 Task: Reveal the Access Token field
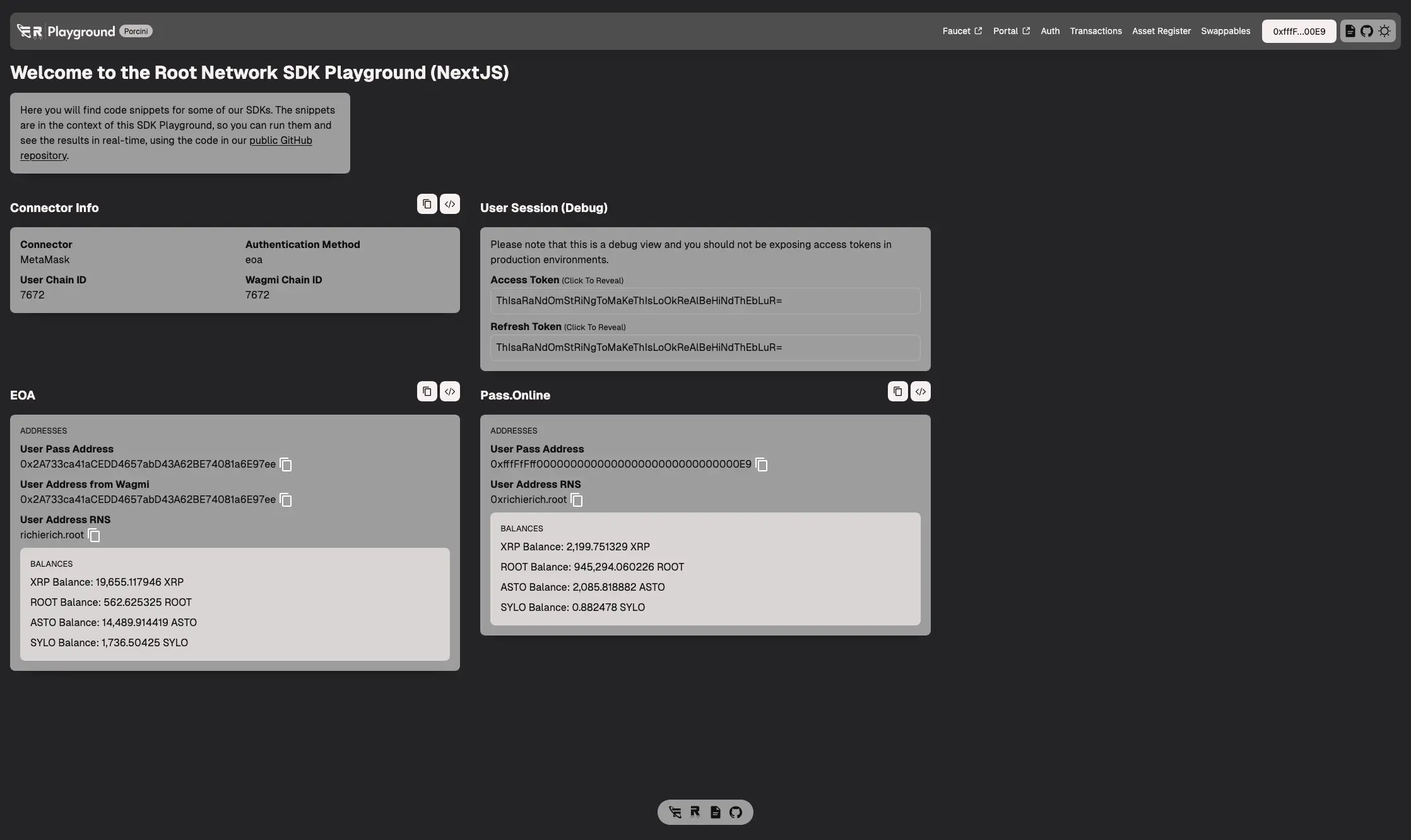705,301
